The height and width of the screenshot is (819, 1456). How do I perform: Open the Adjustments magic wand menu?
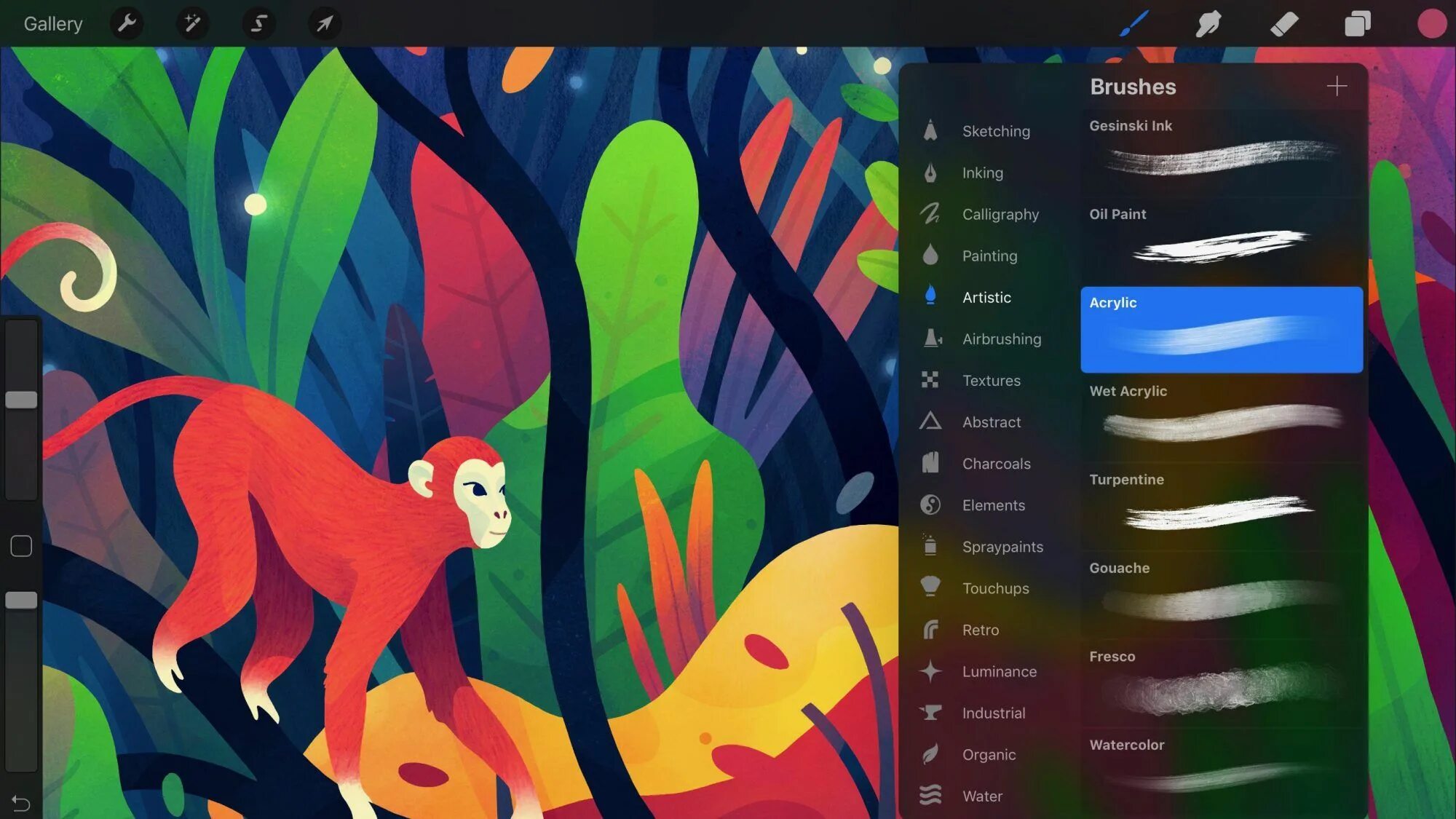tap(192, 23)
